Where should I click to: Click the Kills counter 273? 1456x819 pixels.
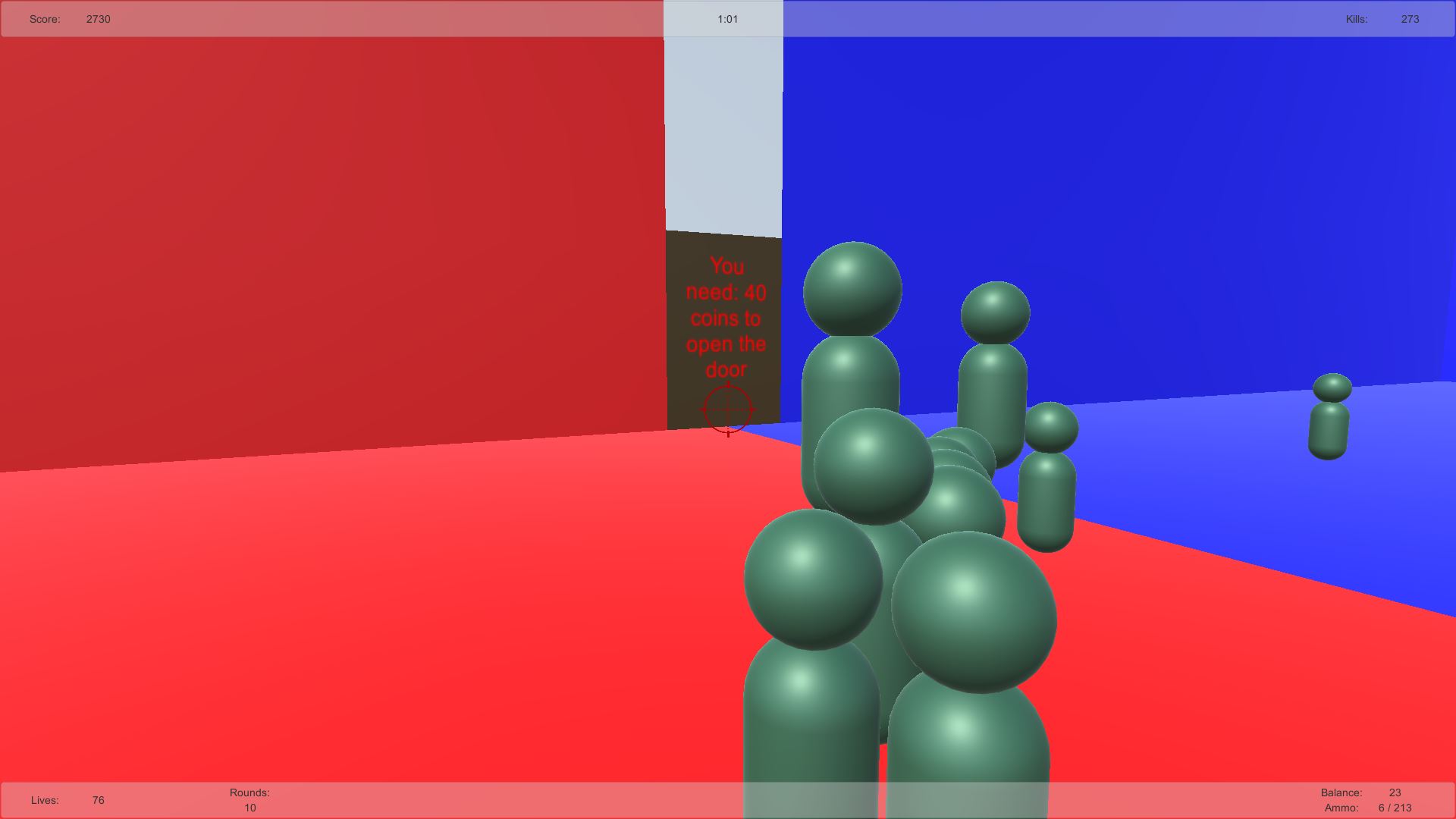click(x=1409, y=19)
